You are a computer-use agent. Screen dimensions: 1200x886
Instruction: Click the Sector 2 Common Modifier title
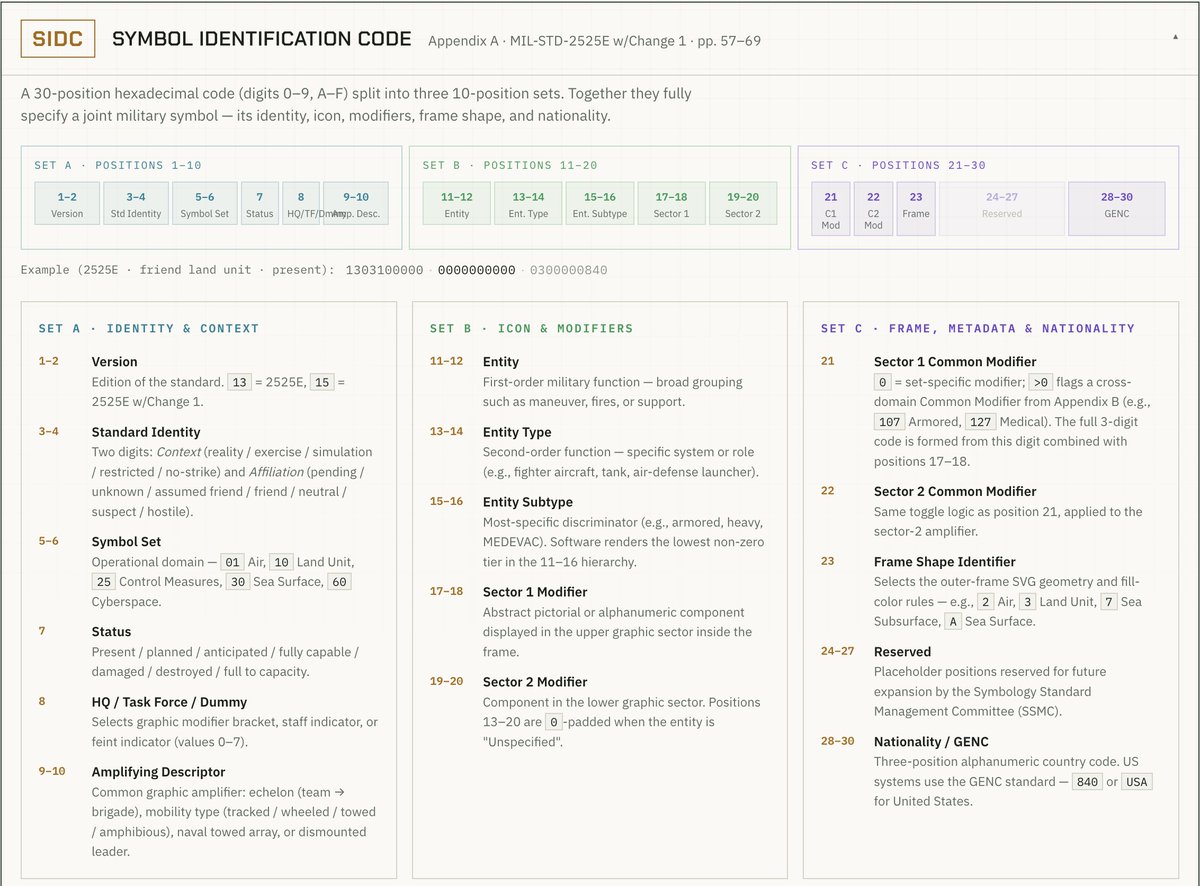955,492
